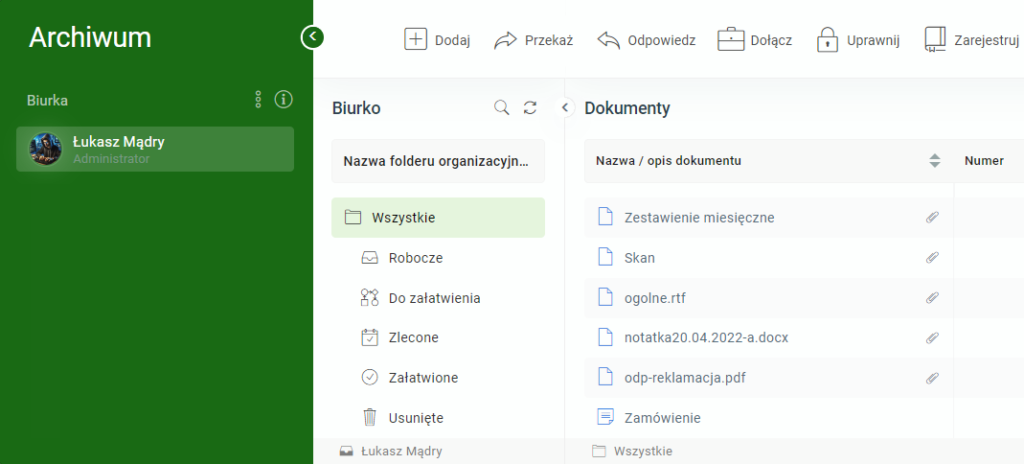Click the Wszystkie folder icon
Screen dimensions: 1024x464
(x=353, y=218)
